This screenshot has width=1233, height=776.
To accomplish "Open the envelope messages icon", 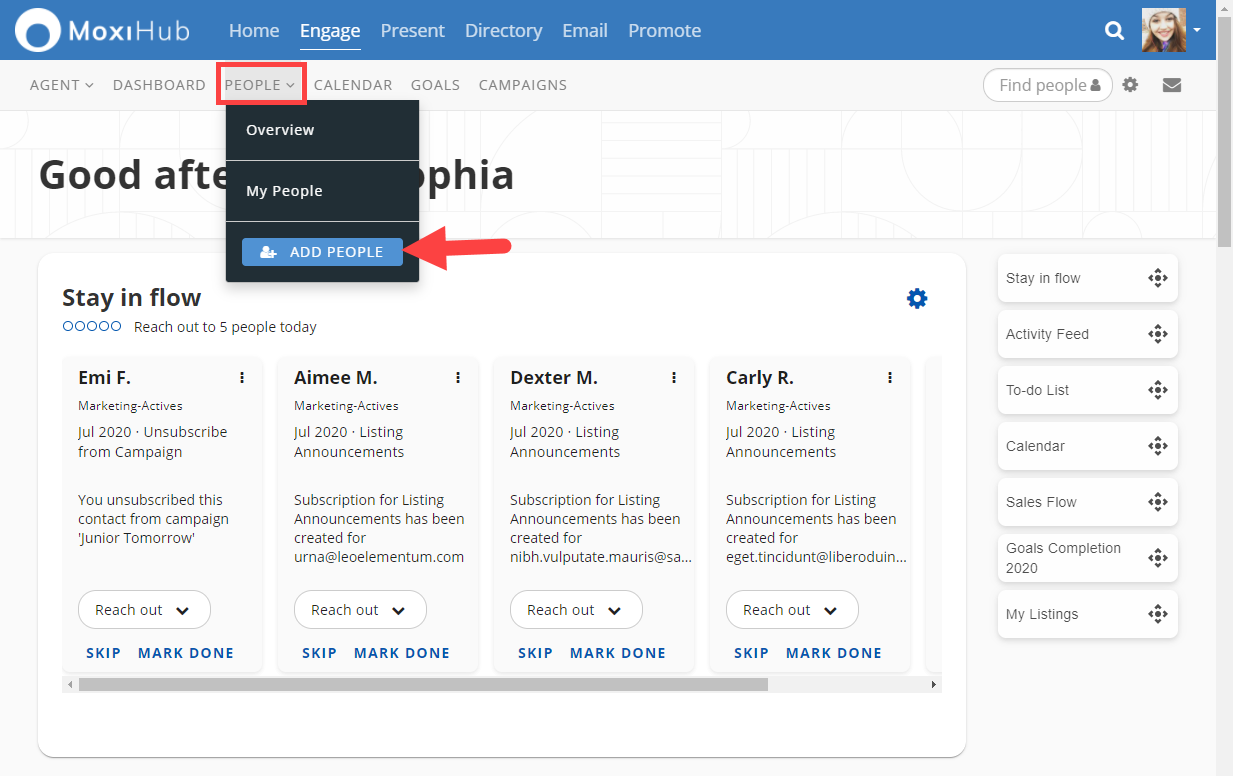I will [x=1172, y=85].
